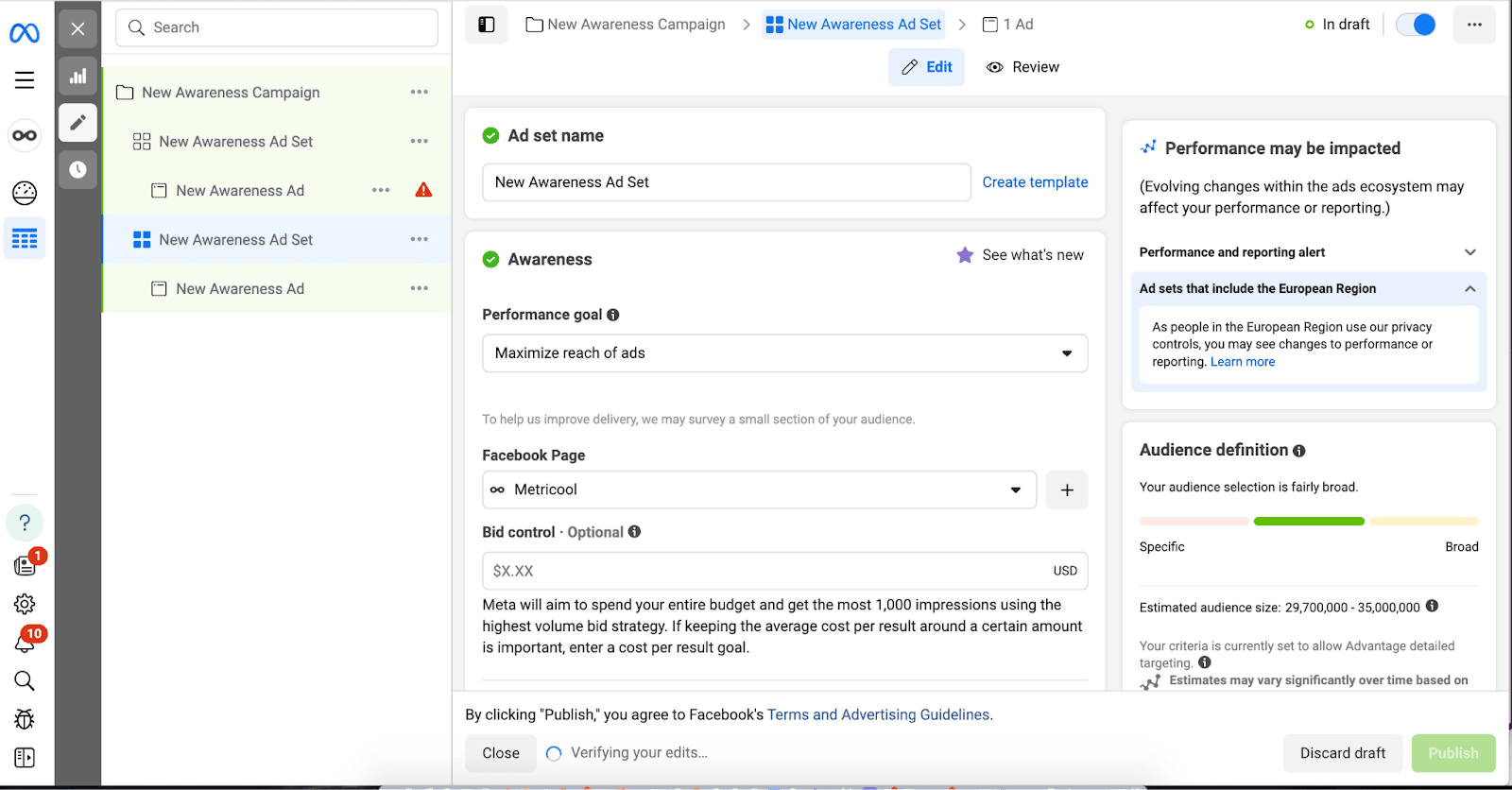Click the bug report icon

tap(25, 719)
